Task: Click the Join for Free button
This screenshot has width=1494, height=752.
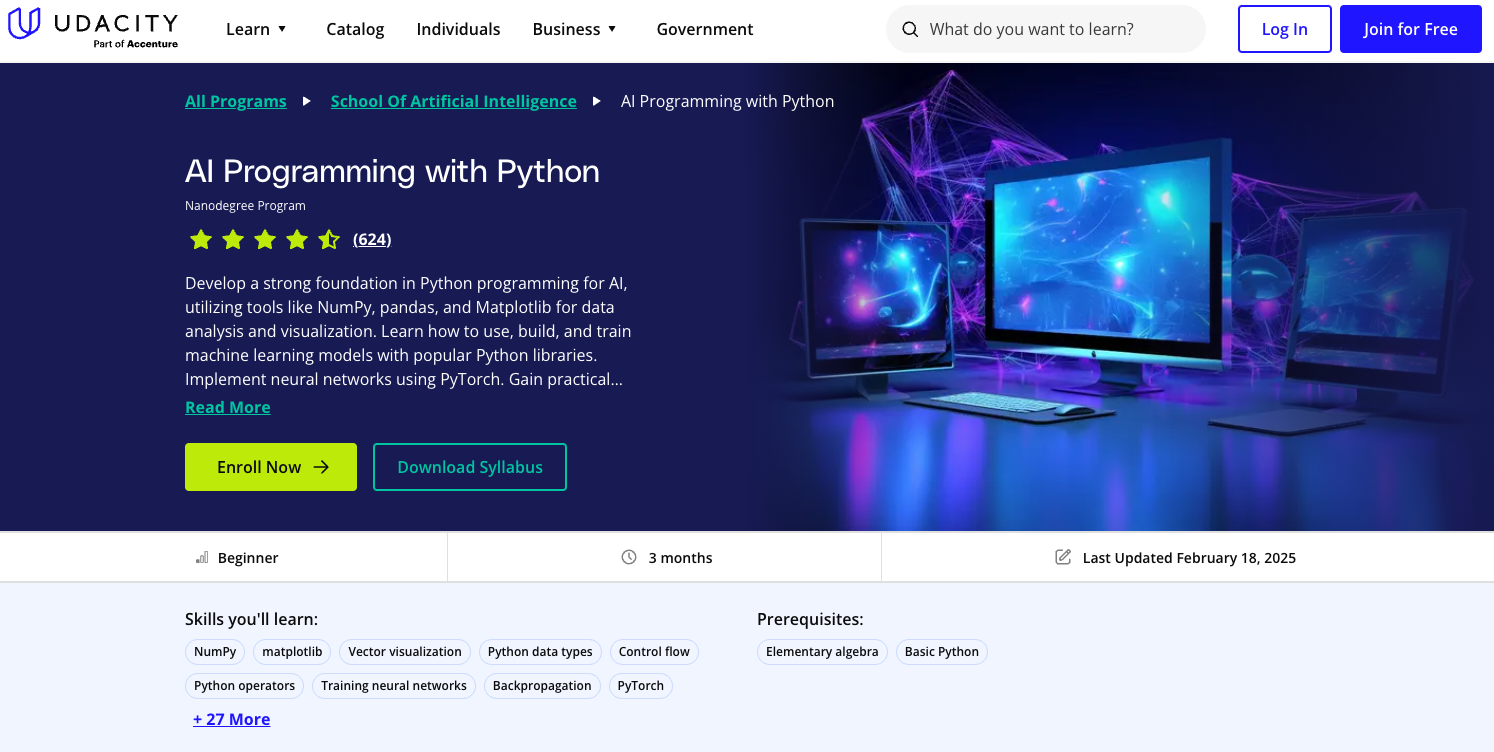Action: point(1410,29)
